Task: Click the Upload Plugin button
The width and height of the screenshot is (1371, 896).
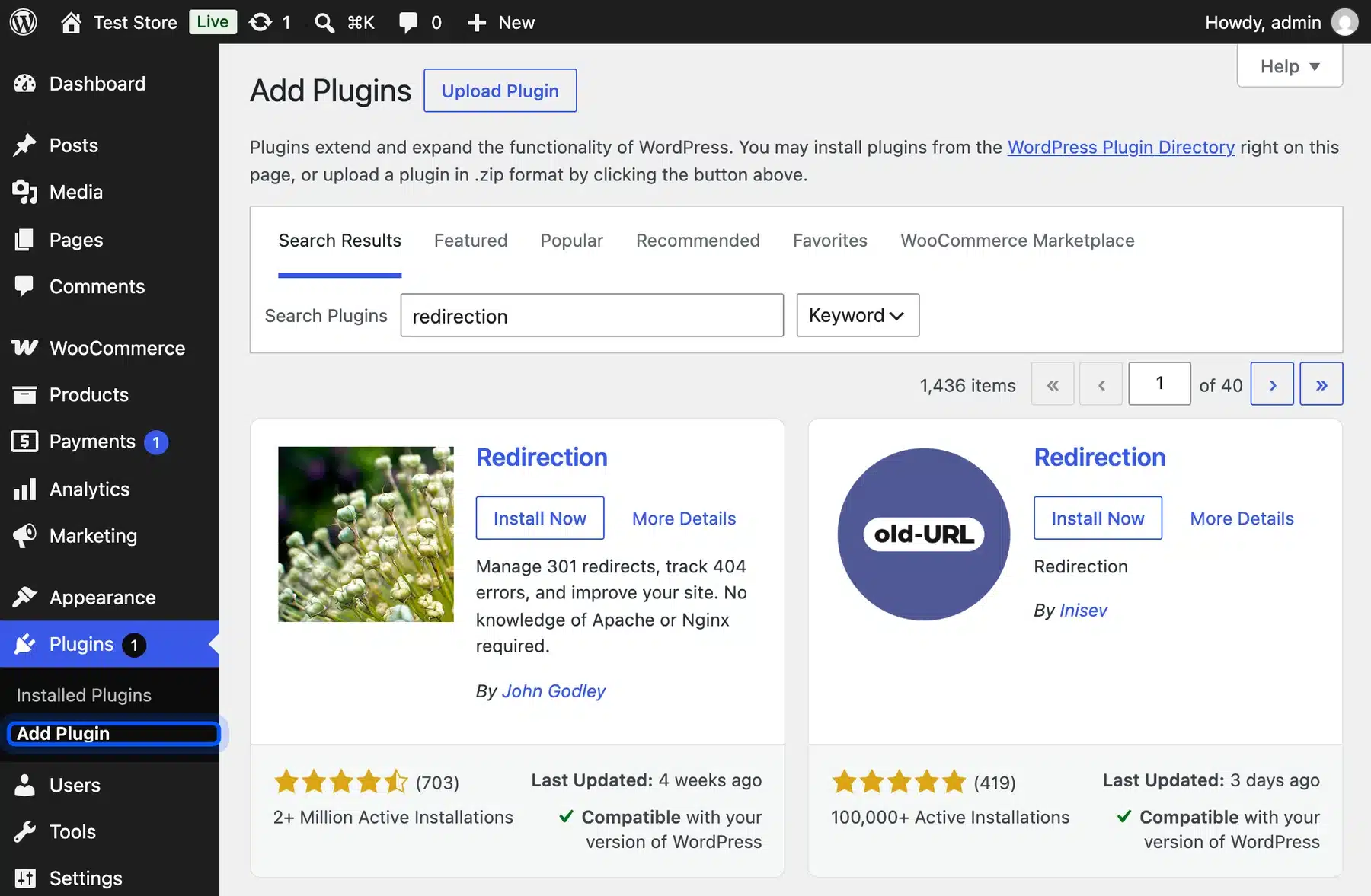Action: [x=500, y=91]
